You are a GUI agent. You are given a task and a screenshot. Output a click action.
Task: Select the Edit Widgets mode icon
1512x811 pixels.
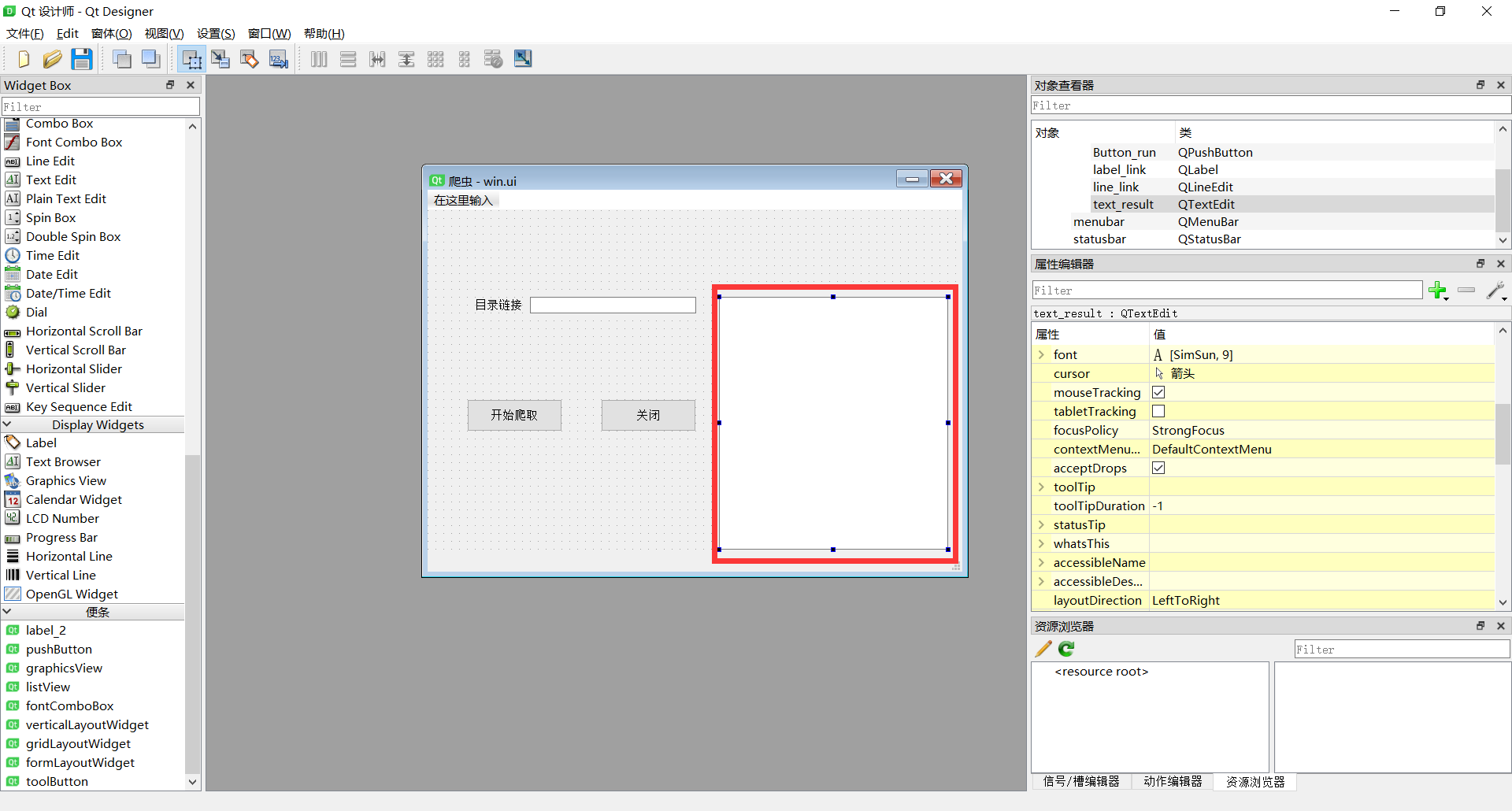coord(191,59)
